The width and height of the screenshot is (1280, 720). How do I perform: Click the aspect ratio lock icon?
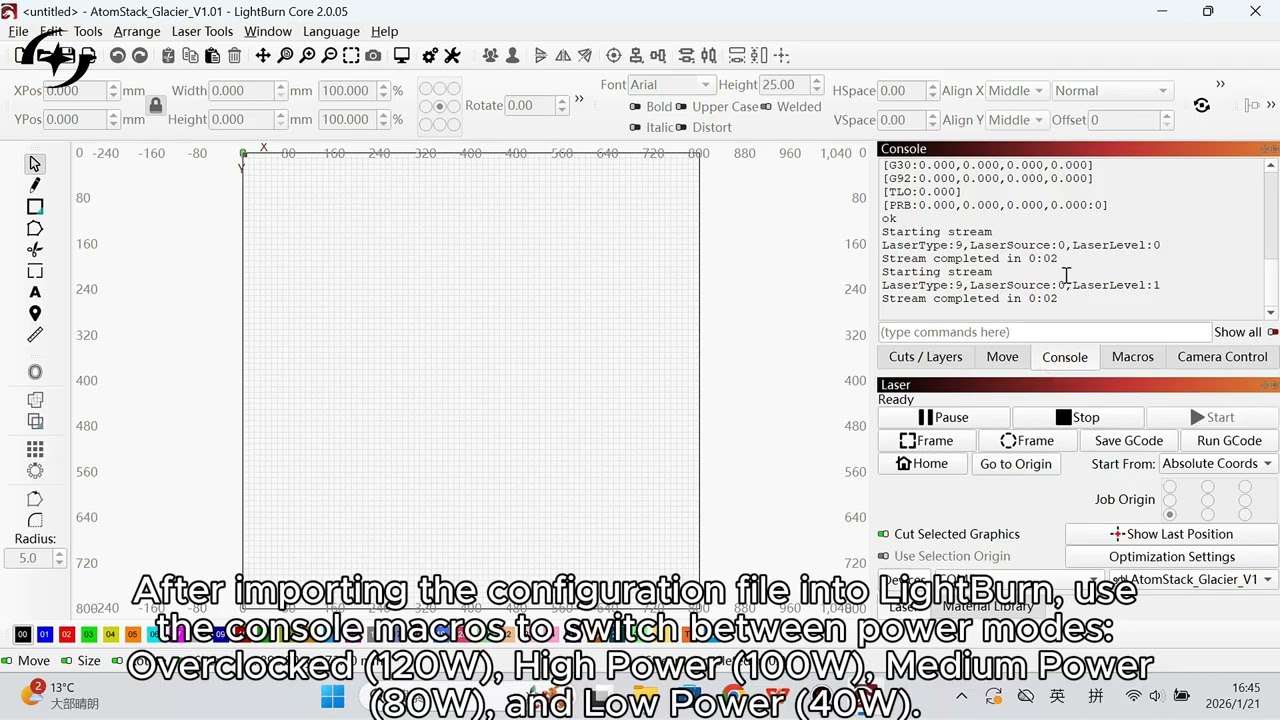(155, 105)
